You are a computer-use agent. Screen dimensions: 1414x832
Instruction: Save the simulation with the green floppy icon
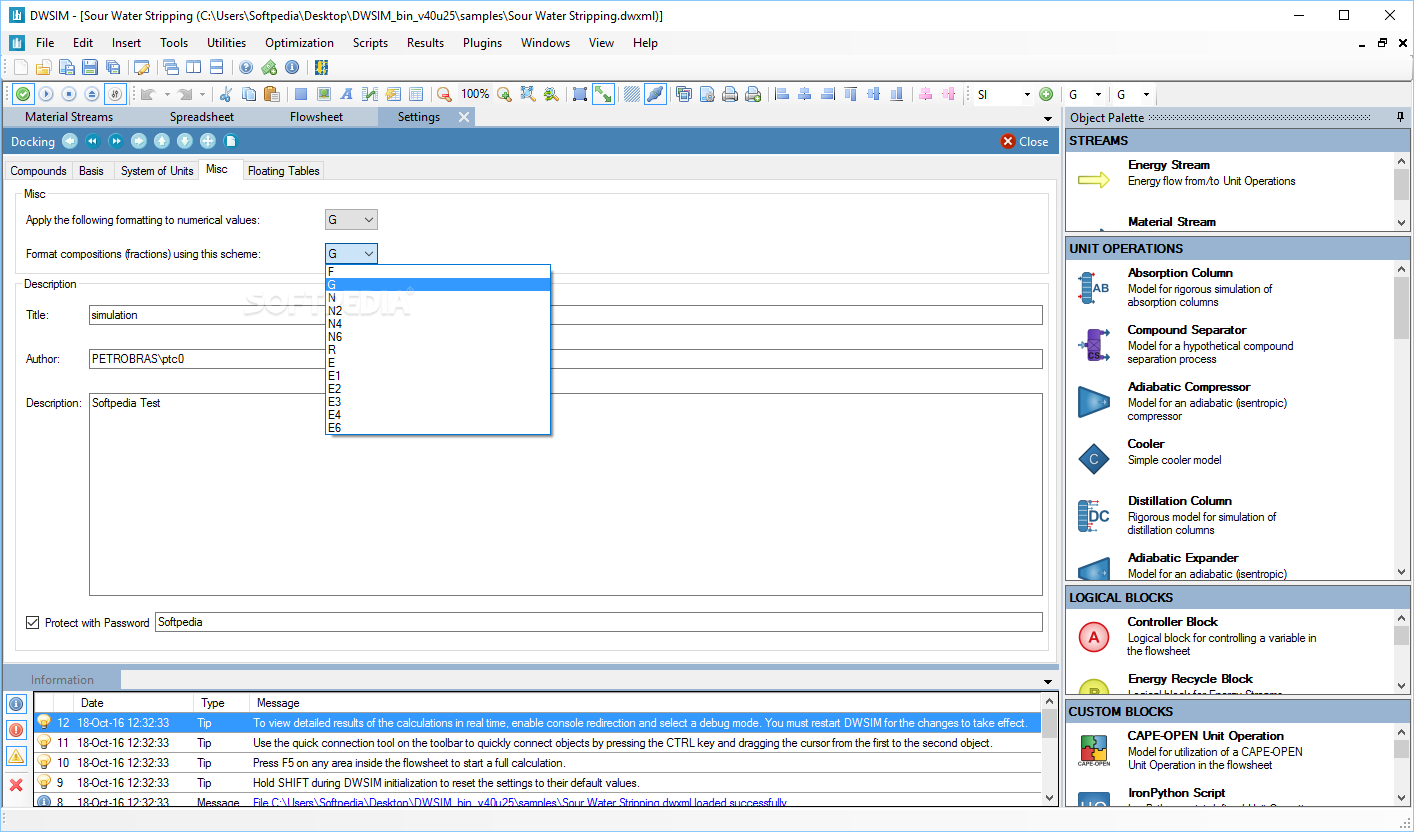[90, 68]
